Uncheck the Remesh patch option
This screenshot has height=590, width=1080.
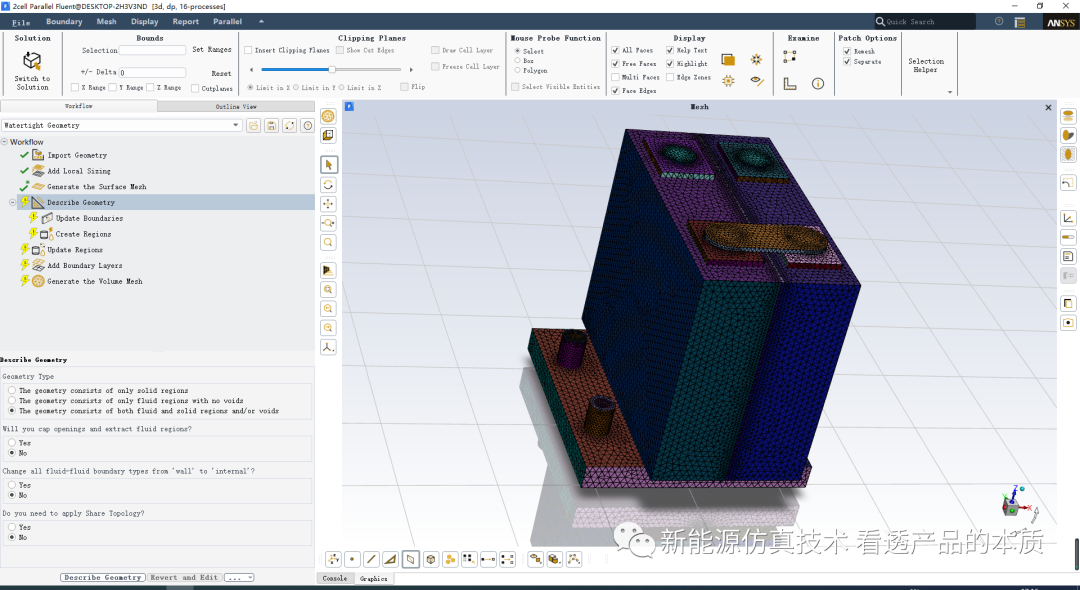coord(847,51)
